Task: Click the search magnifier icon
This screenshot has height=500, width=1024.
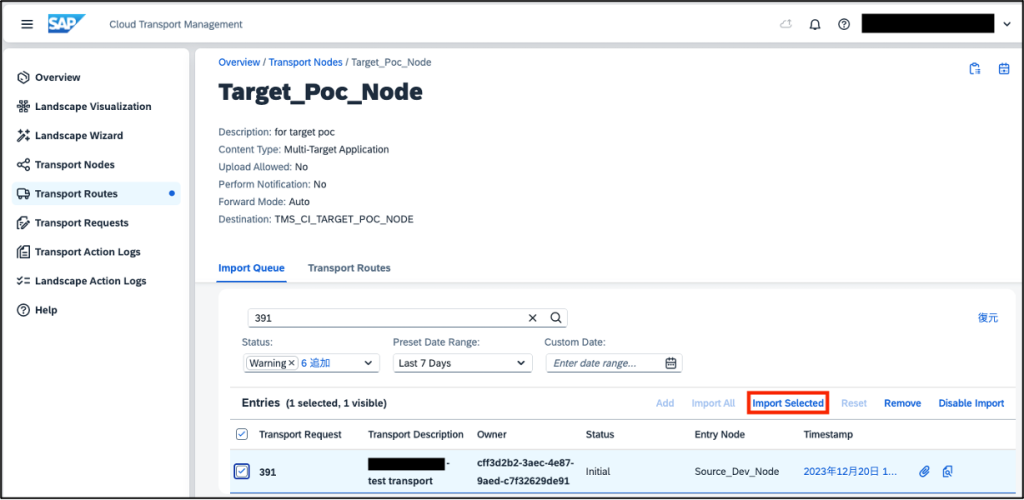Action: coord(556,318)
